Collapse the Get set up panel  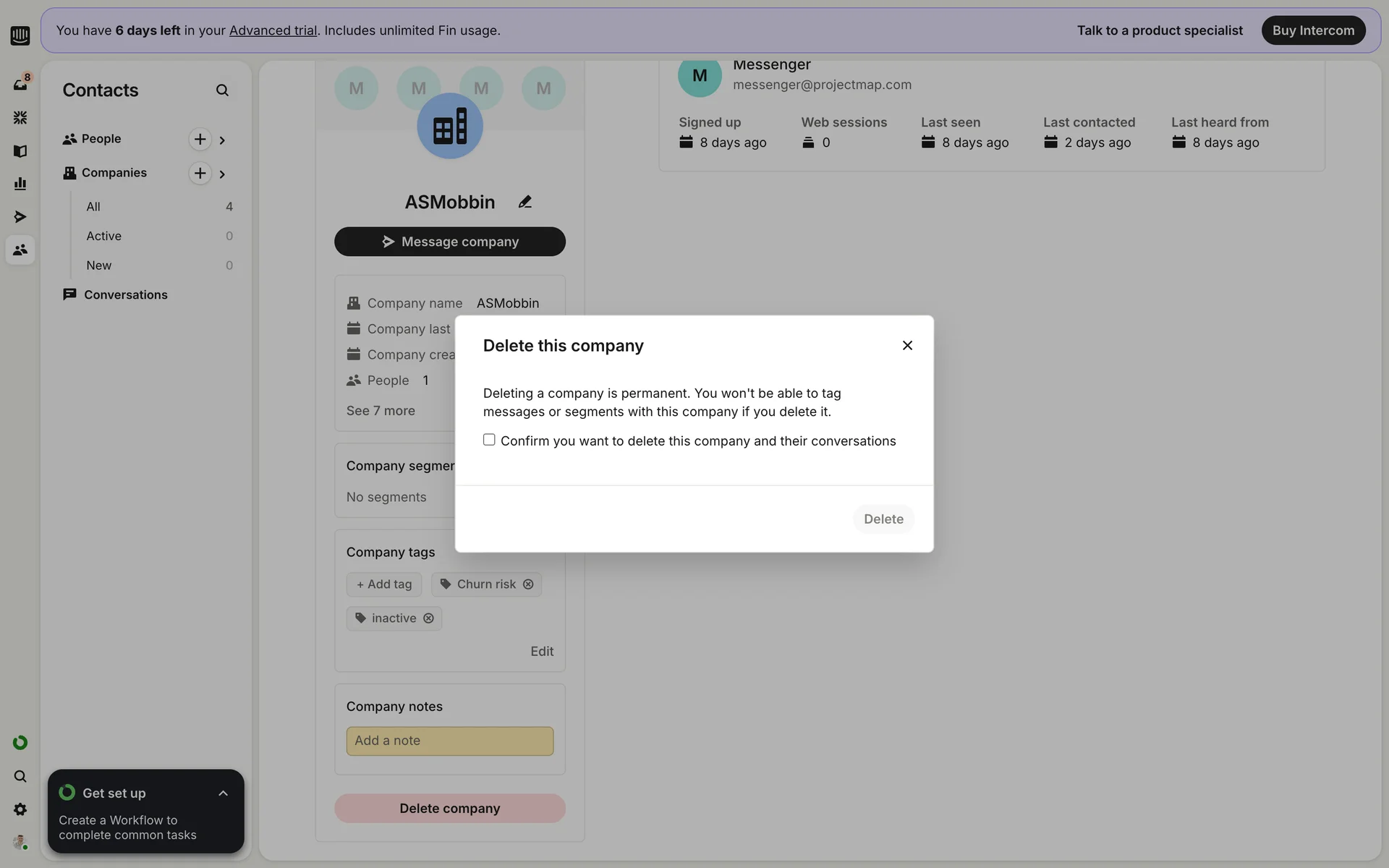(223, 793)
